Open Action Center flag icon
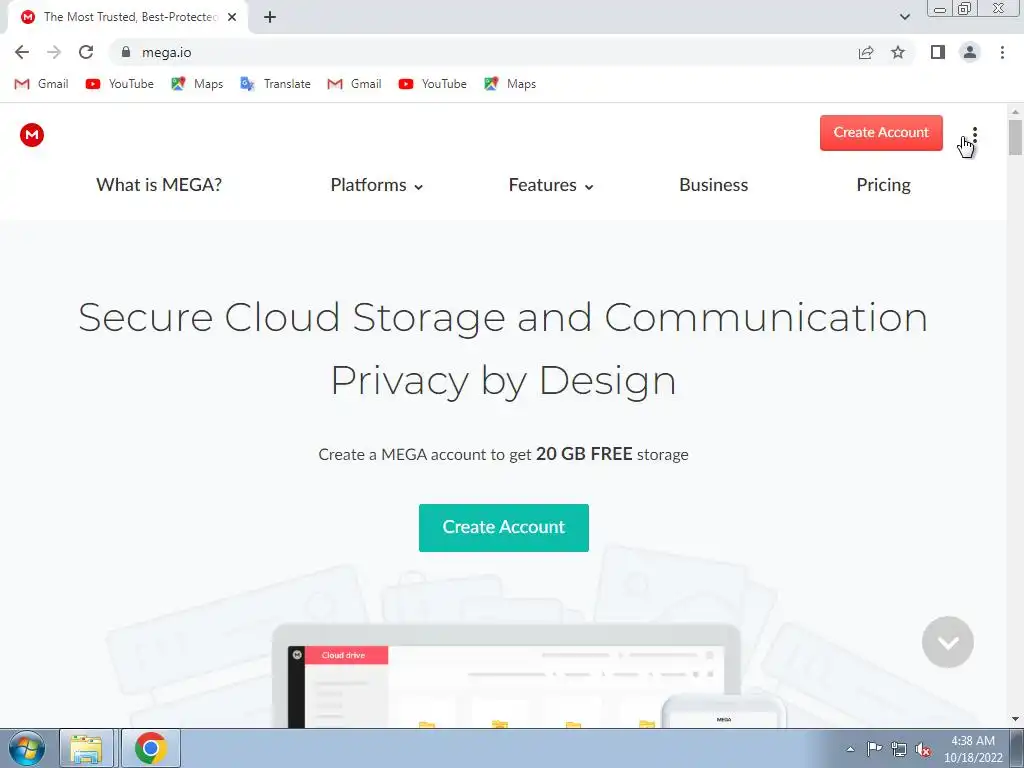Image resolution: width=1024 pixels, height=768 pixels. (x=874, y=748)
